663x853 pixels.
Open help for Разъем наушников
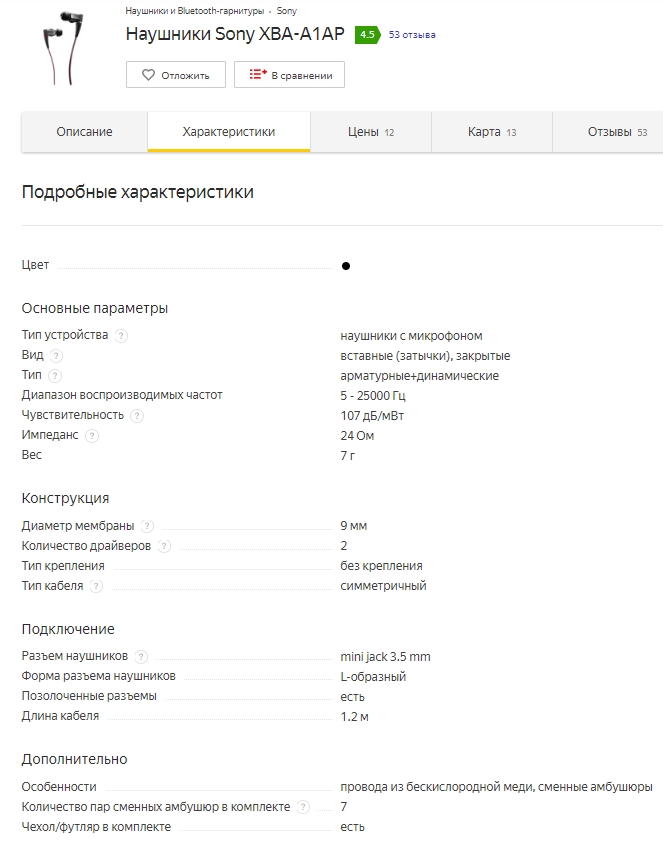point(141,657)
